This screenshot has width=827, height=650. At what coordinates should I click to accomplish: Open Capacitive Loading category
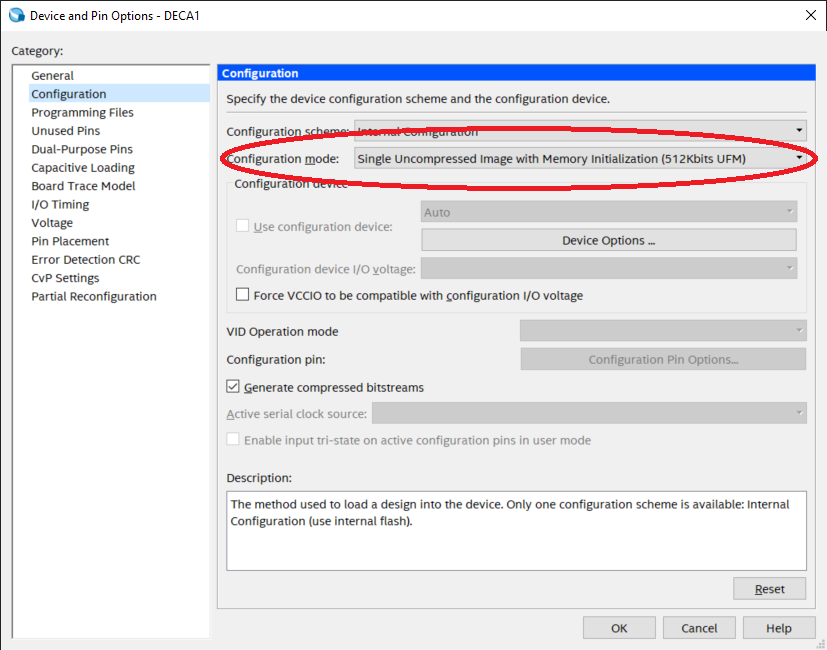point(82,168)
